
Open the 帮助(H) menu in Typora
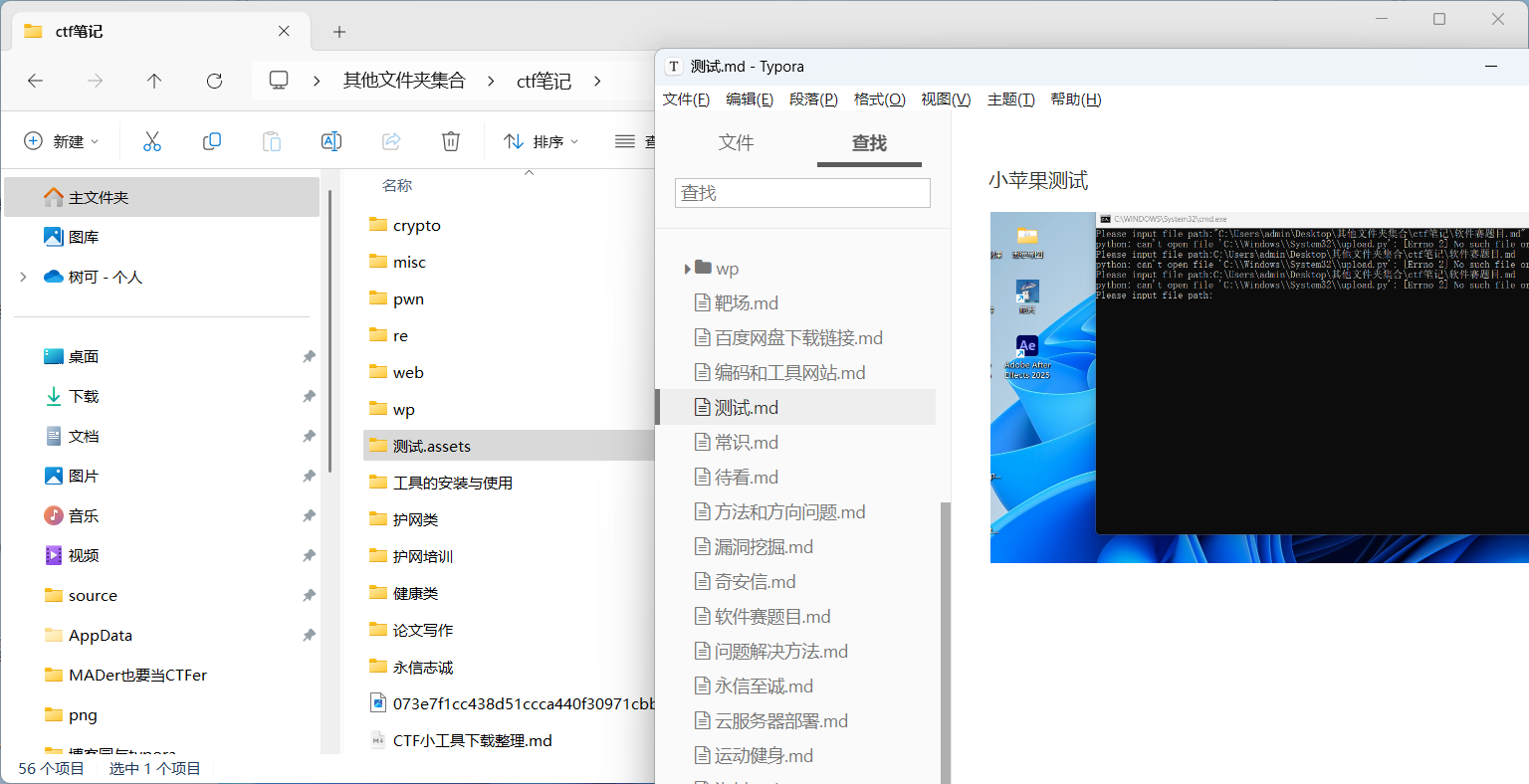[x=1076, y=99]
